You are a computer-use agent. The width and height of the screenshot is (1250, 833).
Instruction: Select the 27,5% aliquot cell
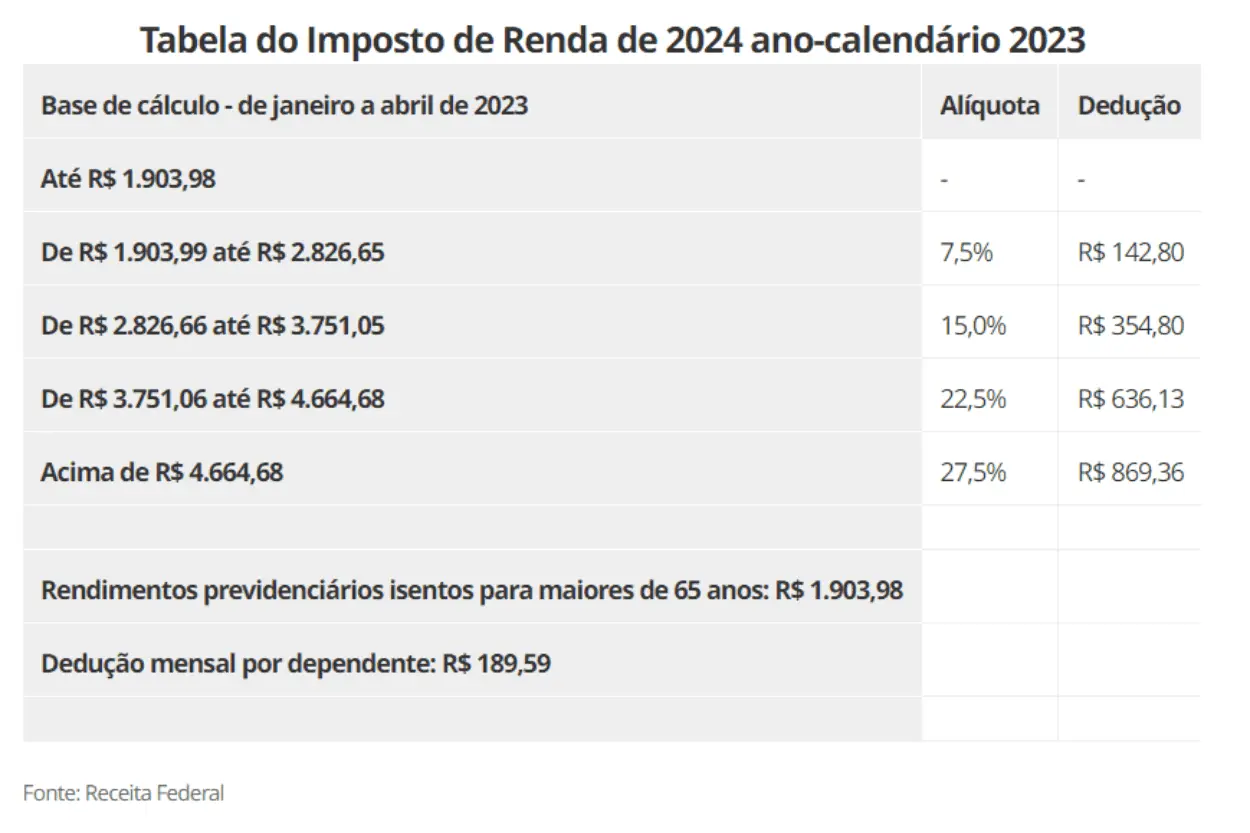[x=972, y=471]
